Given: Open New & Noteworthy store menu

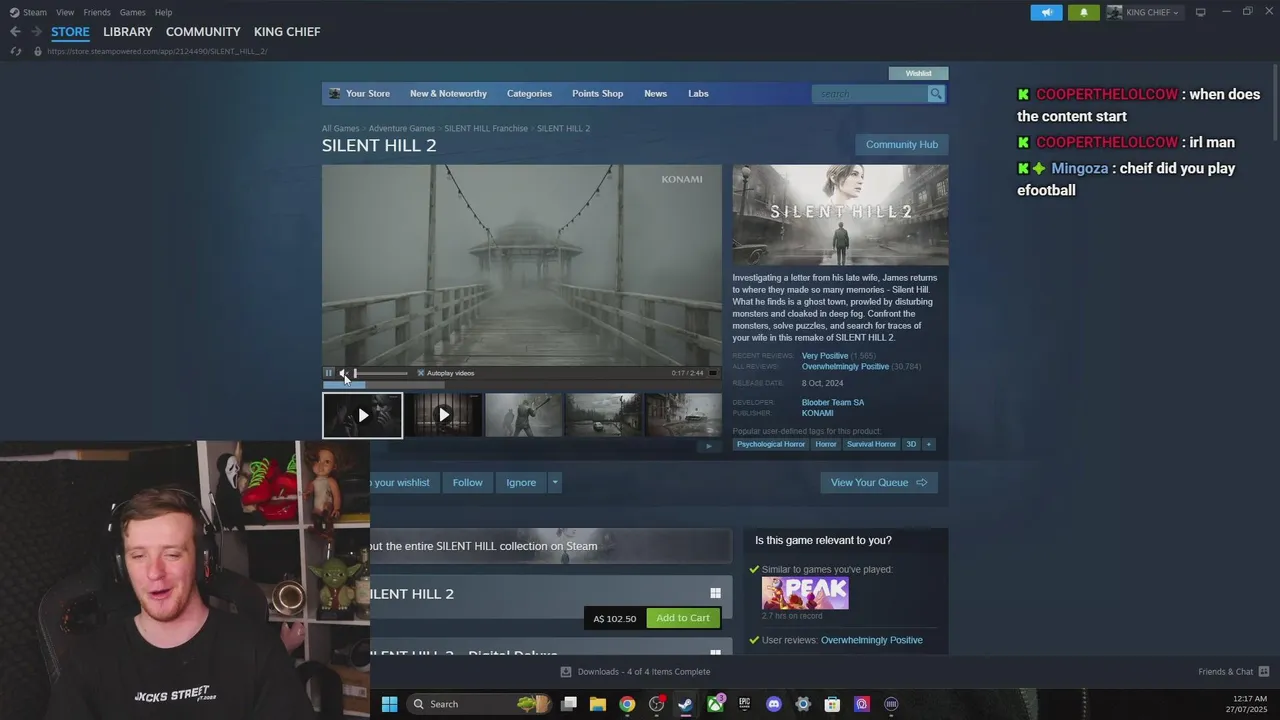Looking at the screenshot, I should click(448, 94).
